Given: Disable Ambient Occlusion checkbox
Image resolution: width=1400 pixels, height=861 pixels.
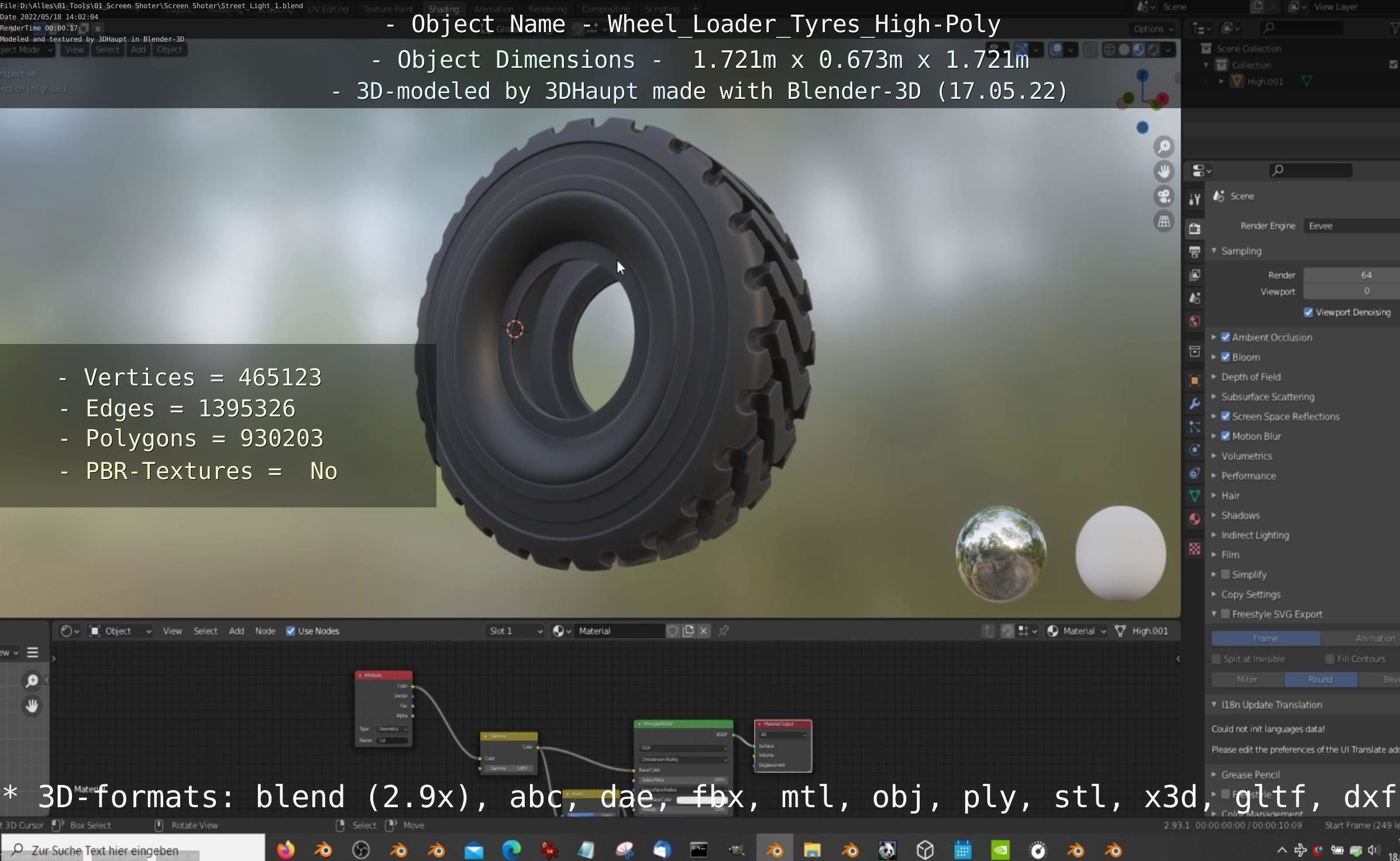Looking at the screenshot, I should 1226,337.
